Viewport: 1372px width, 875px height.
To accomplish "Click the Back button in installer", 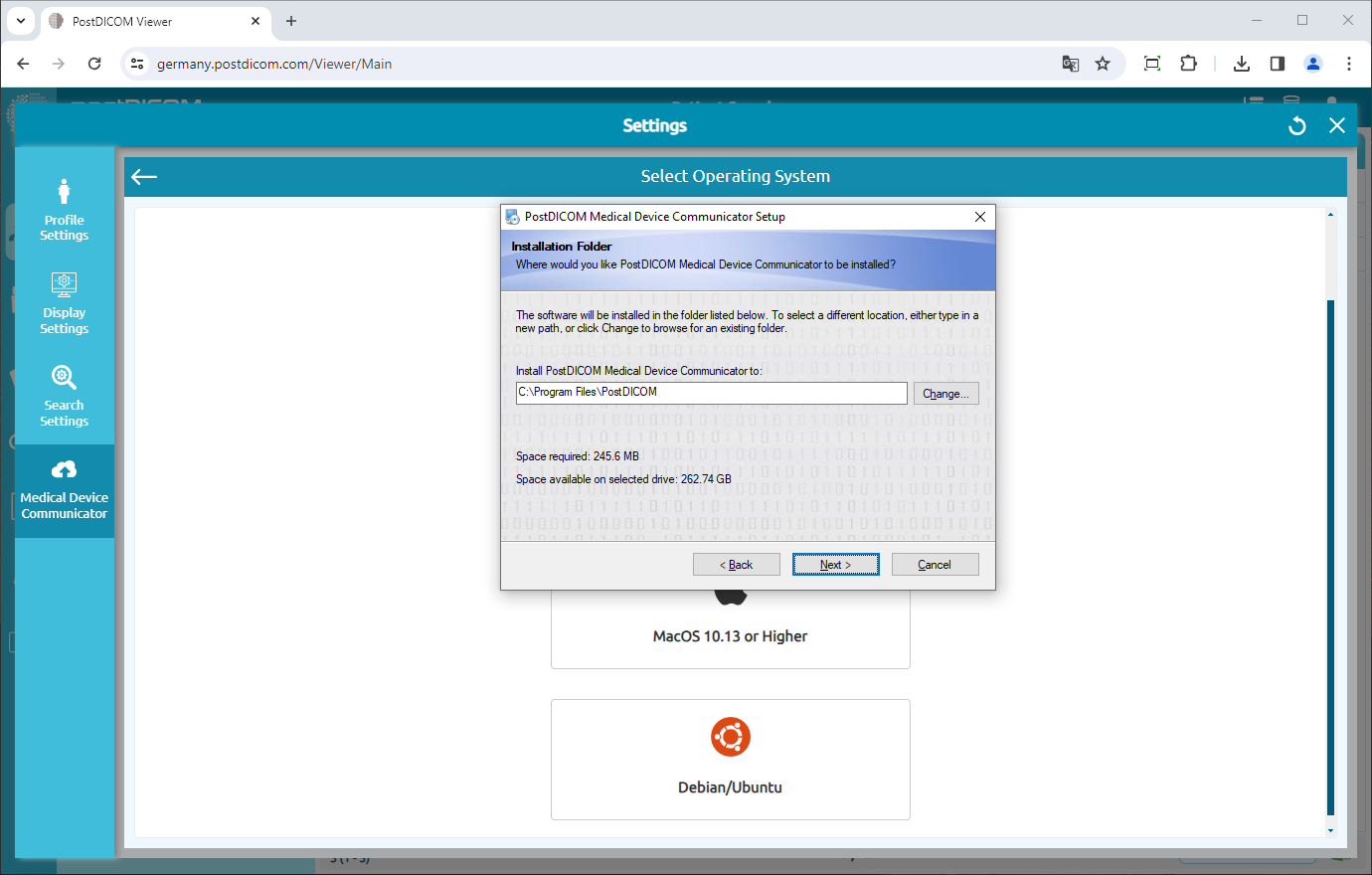I will pos(736,565).
